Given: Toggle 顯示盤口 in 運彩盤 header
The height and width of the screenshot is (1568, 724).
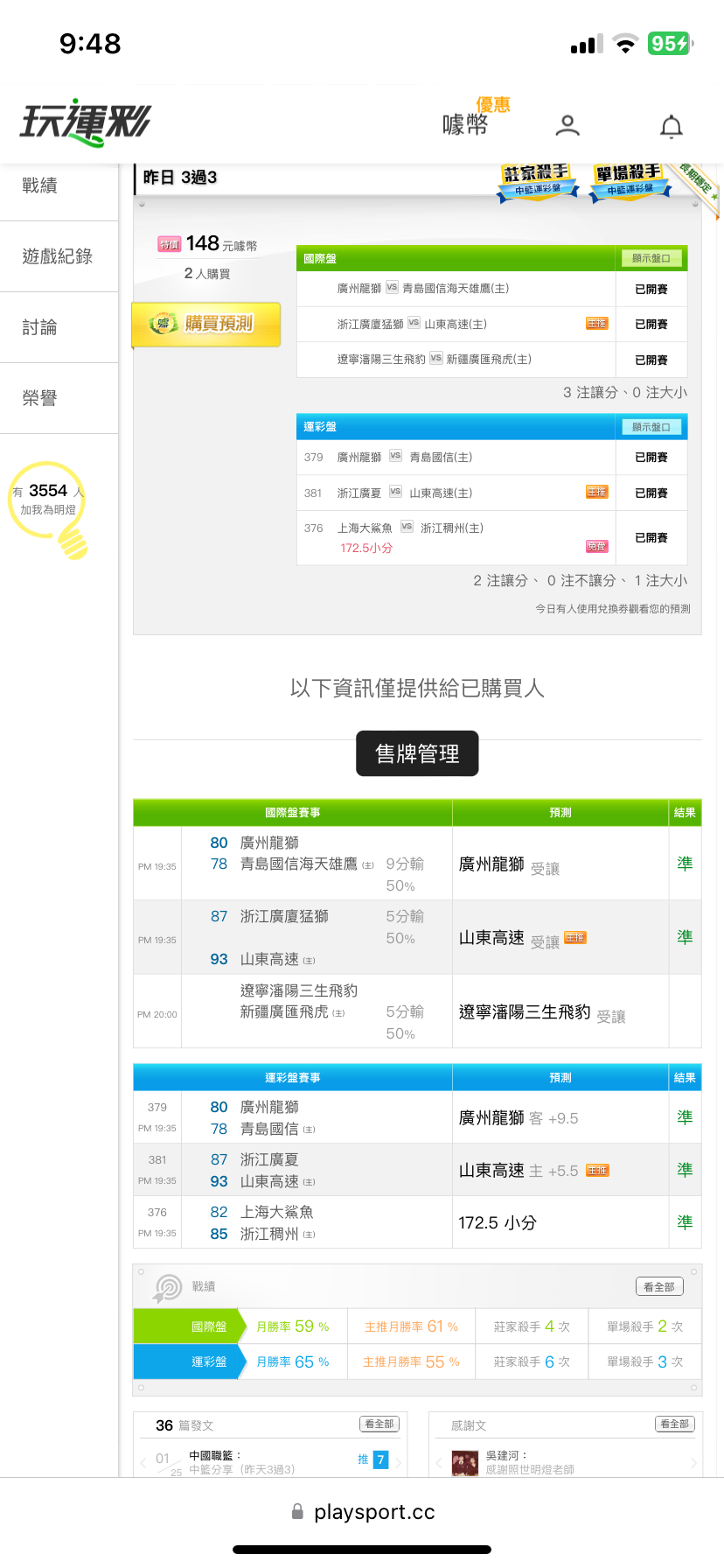Looking at the screenshot, I should click(651, 427).
